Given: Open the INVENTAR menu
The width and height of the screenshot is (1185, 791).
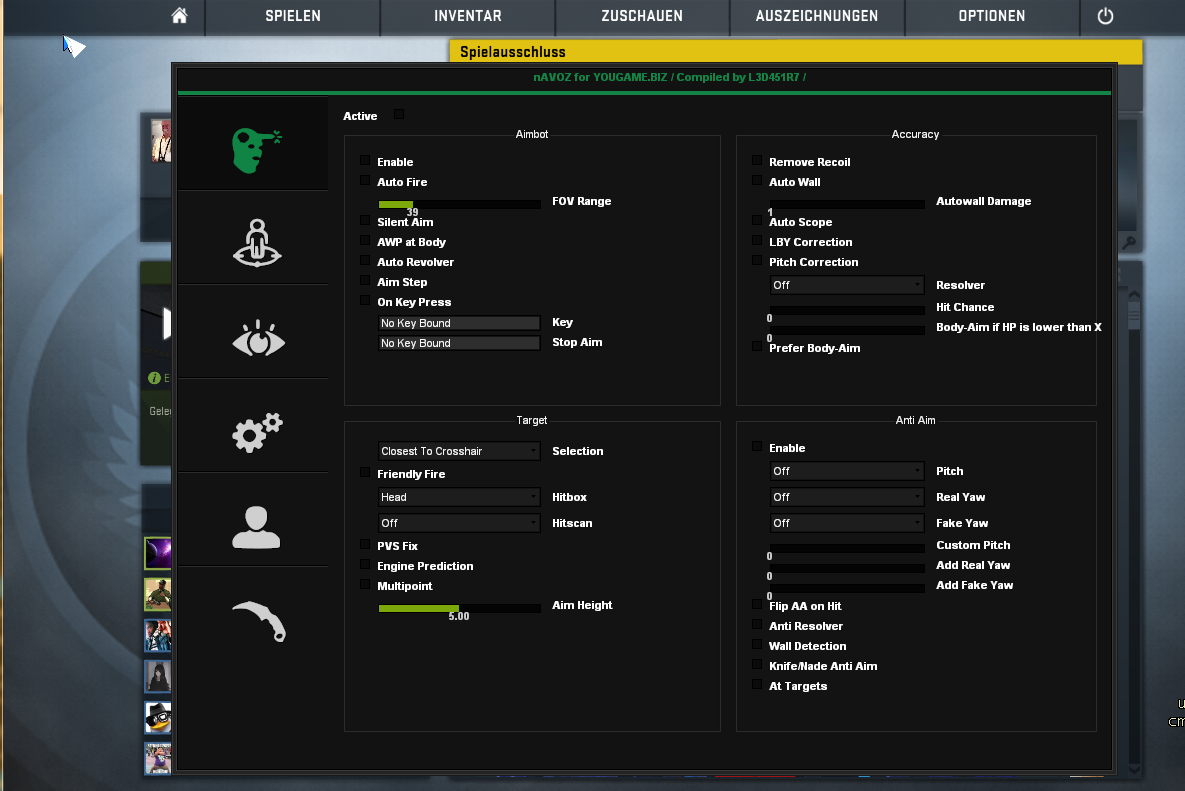Looking at the screenshot, I should (467, 16).
